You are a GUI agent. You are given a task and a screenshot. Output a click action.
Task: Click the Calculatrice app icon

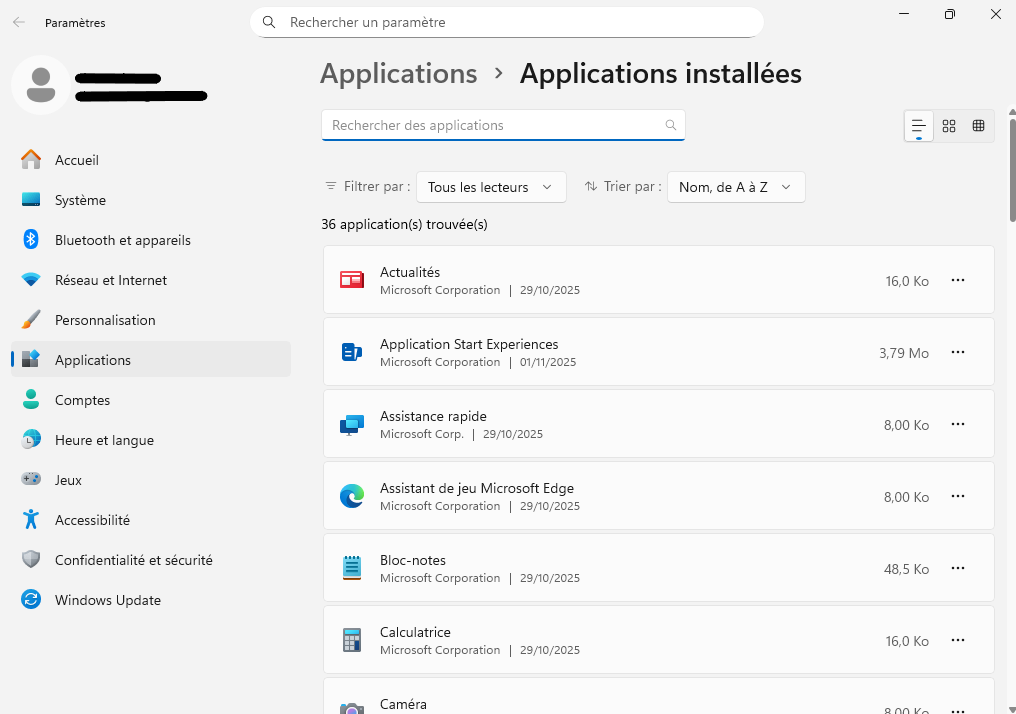click(351, 640)
